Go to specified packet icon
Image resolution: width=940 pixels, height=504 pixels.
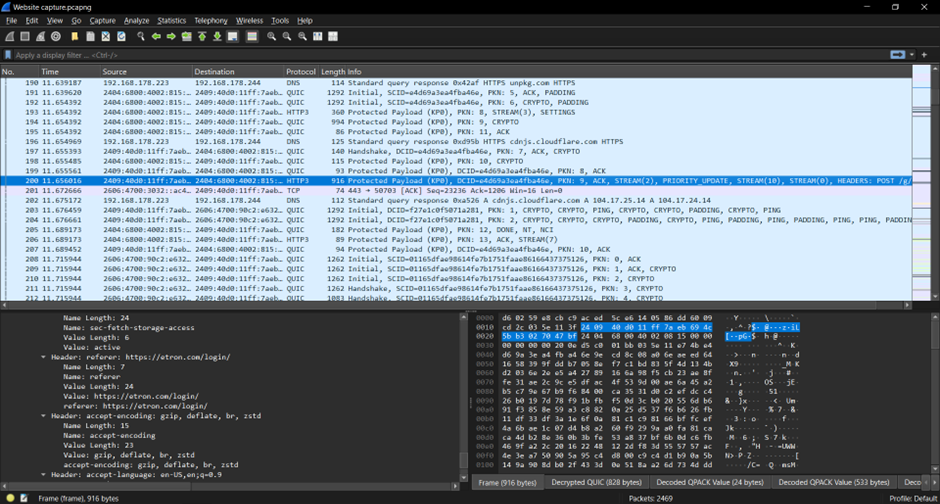(x=187, y=37)
